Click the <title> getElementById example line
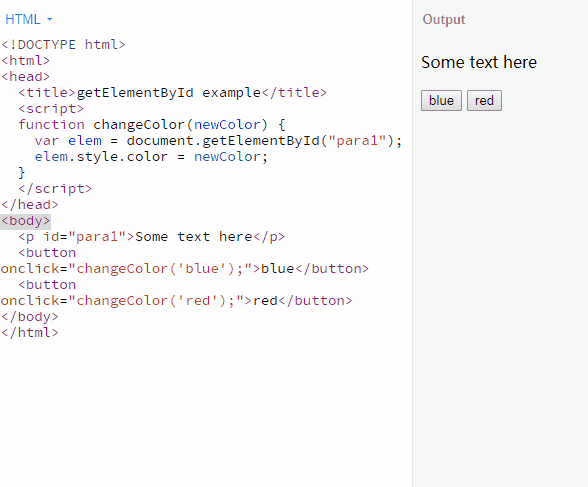Image resolution: width=588 pixels, height=487 pixels. click(172, 93)
